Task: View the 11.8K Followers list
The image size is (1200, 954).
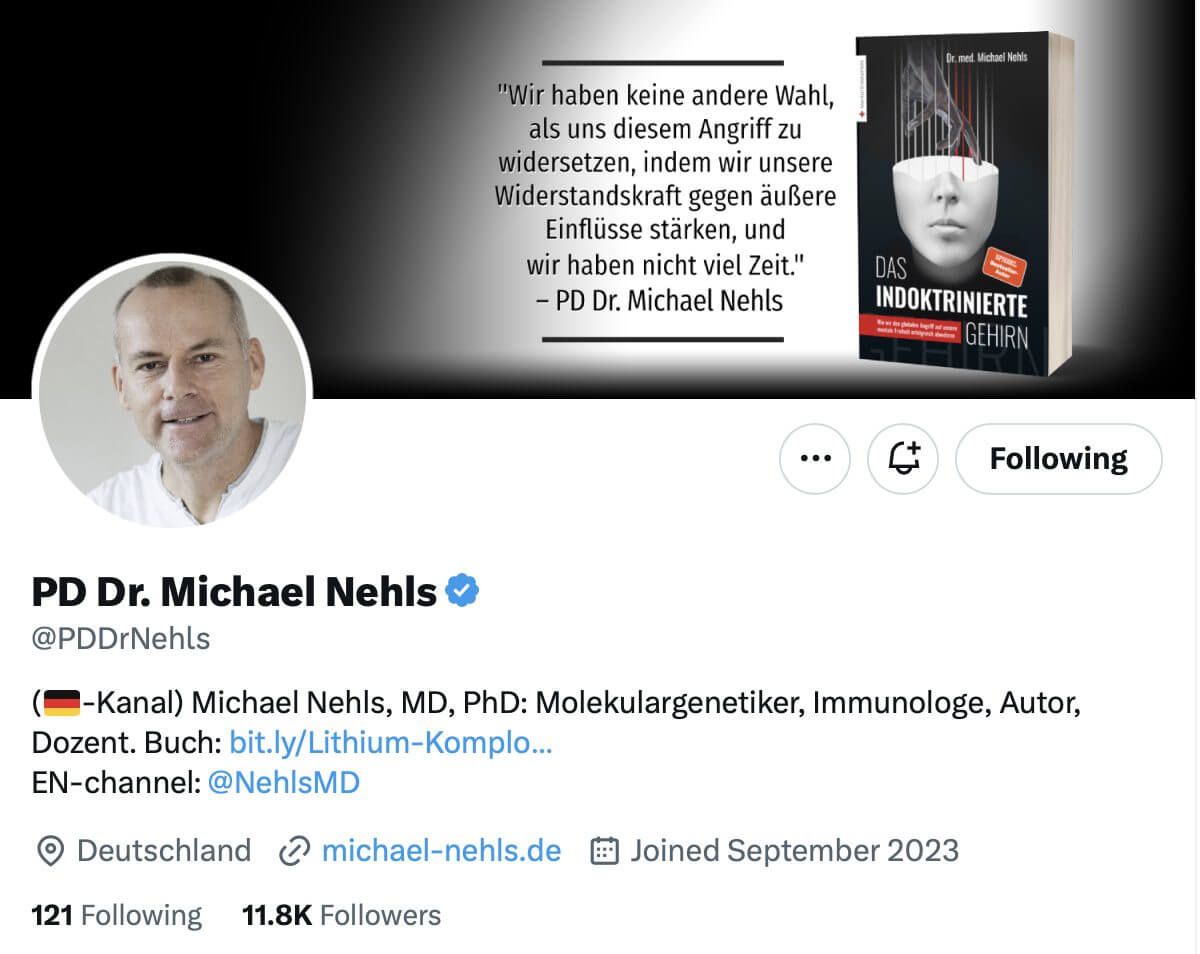Action: tap(341, 915)
